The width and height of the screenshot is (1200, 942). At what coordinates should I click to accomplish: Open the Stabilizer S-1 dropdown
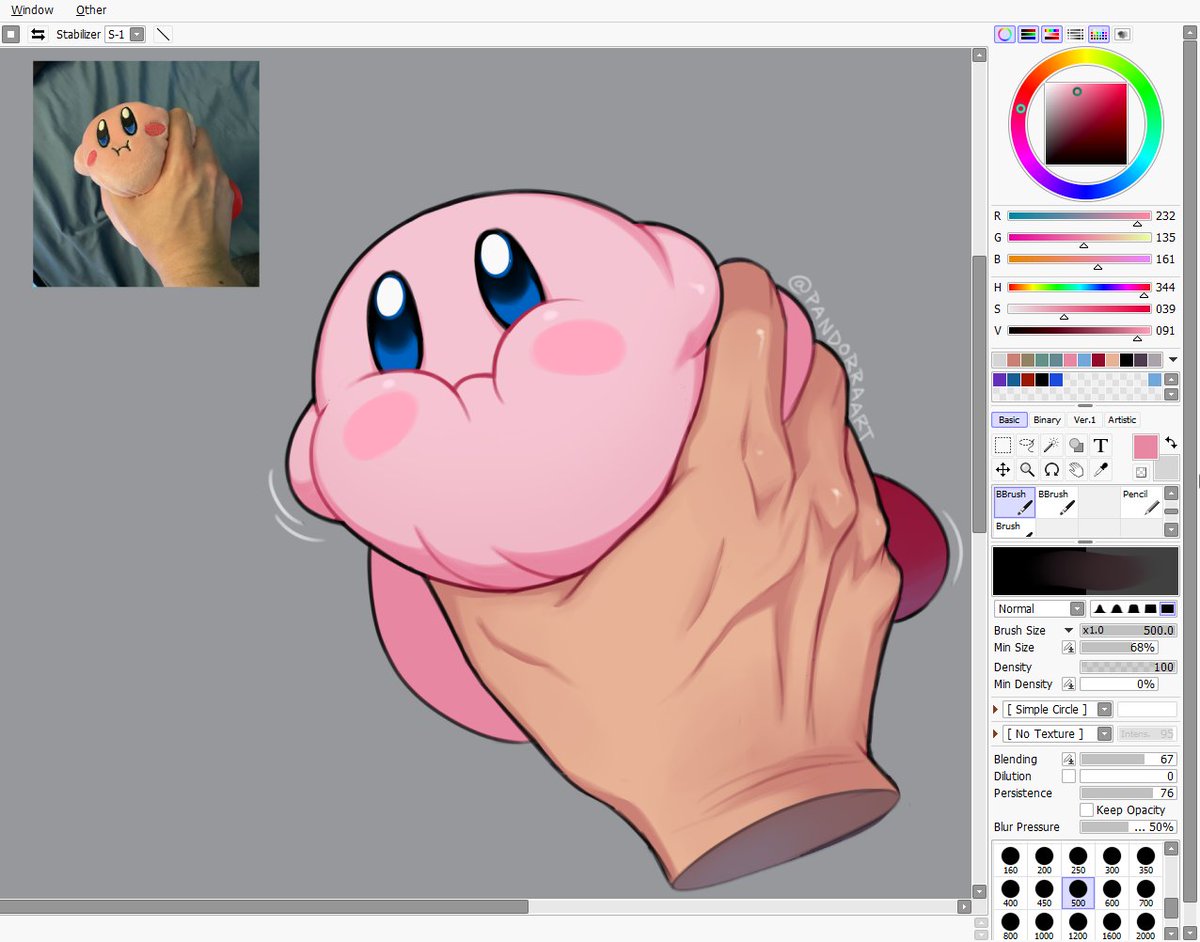pos(137,33)
